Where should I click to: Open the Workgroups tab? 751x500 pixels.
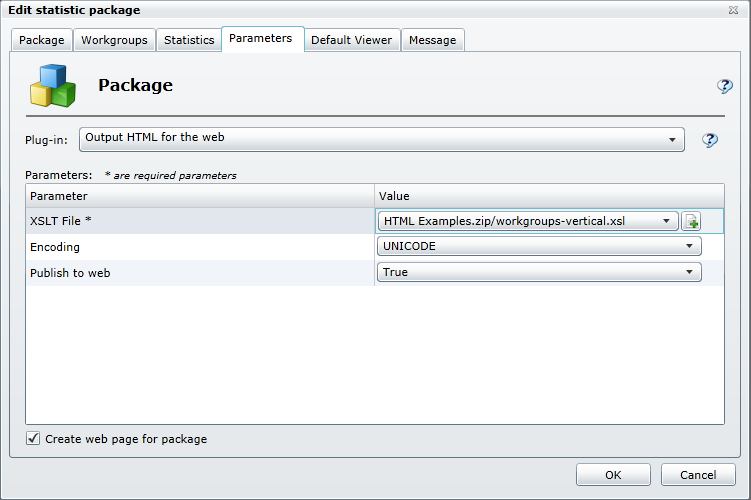click(x=114, y=40)
